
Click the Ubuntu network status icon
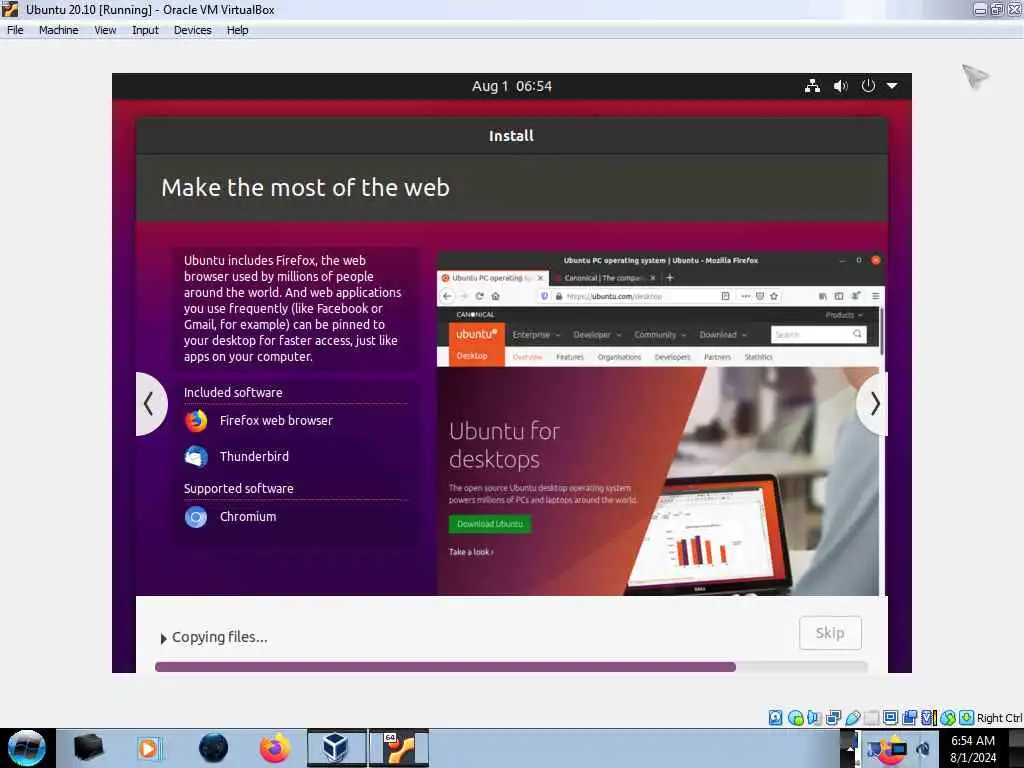(x=812, y=86)
